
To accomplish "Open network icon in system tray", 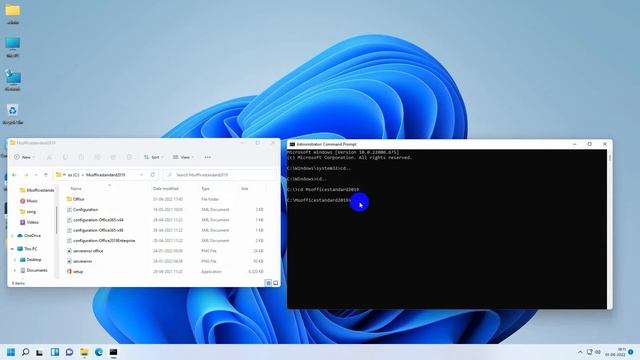I will 589,352.
